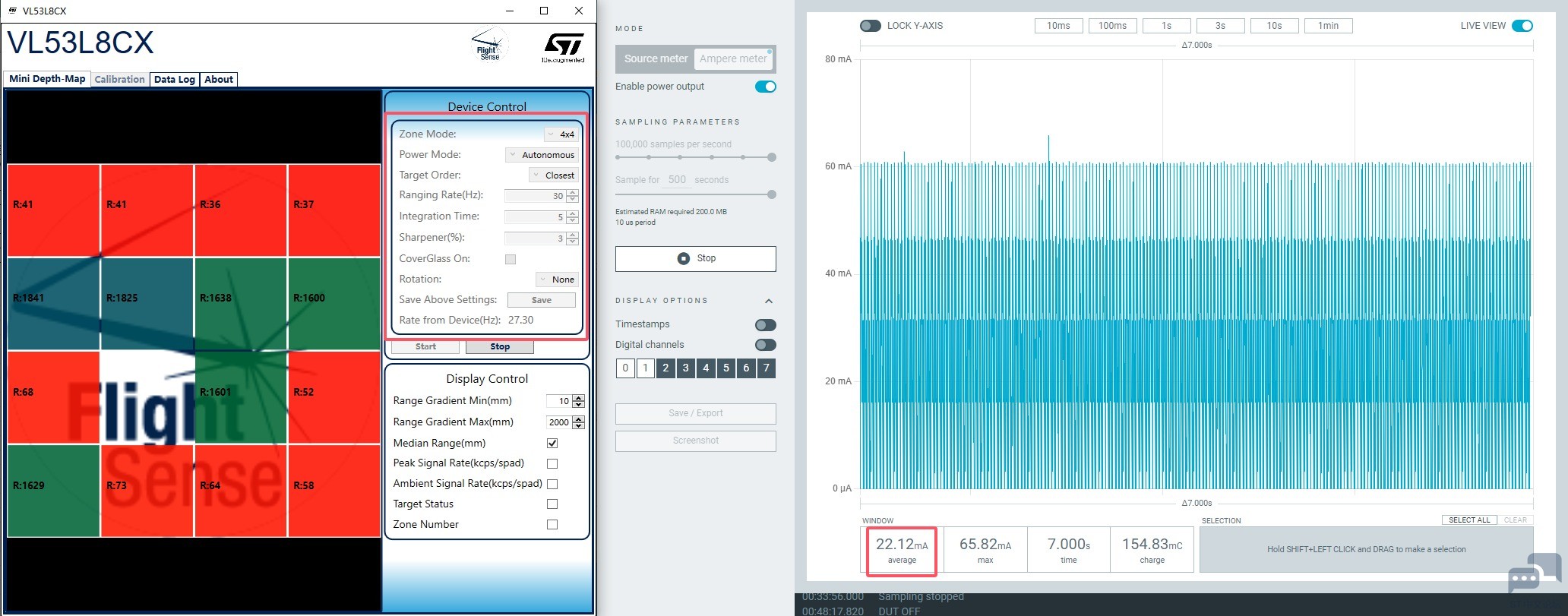Open the chat support bubble icon
The height and width of the screenshot is (616, 1568).
1534,573
